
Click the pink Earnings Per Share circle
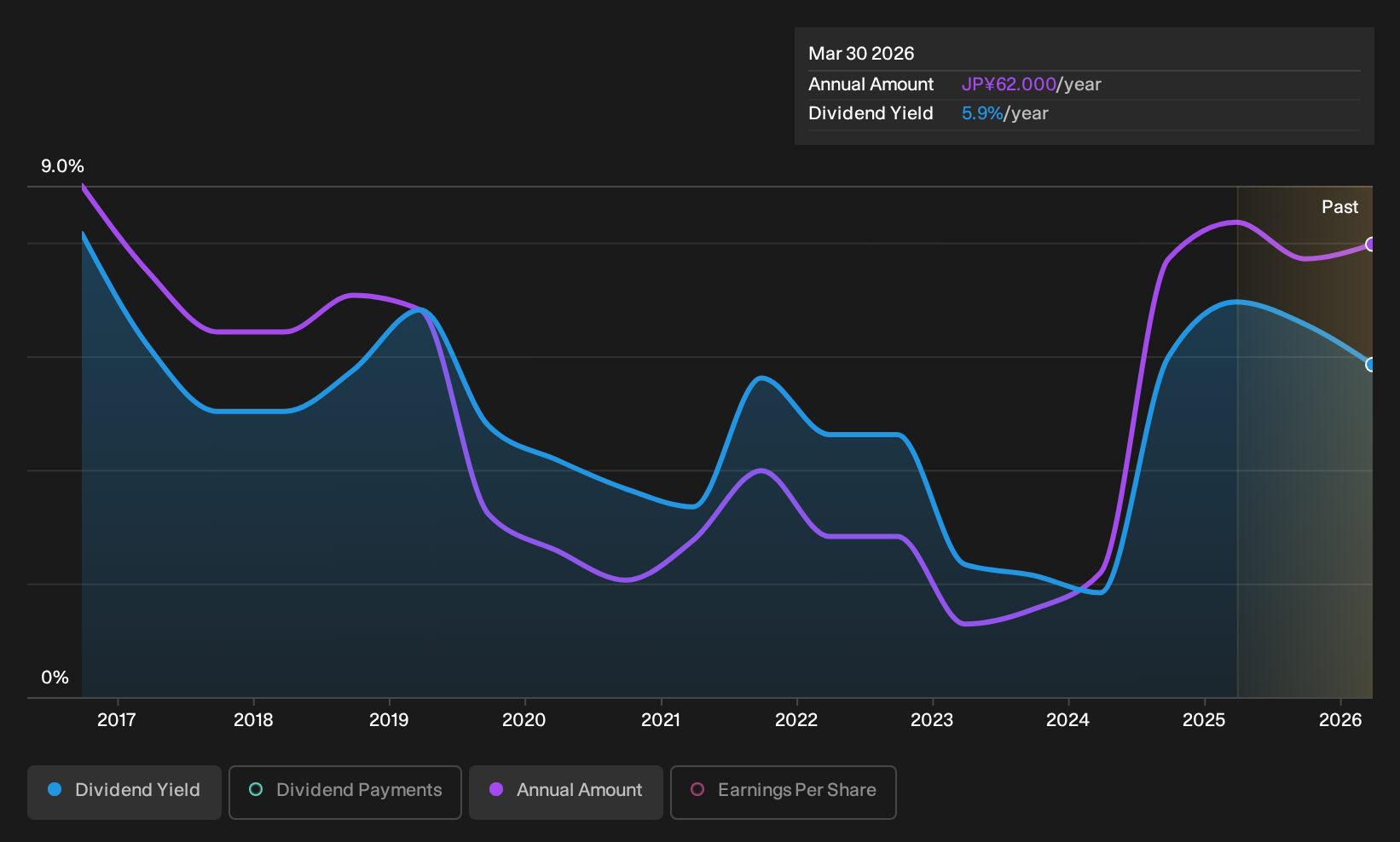pyautogui.click(x=697, y=789)
